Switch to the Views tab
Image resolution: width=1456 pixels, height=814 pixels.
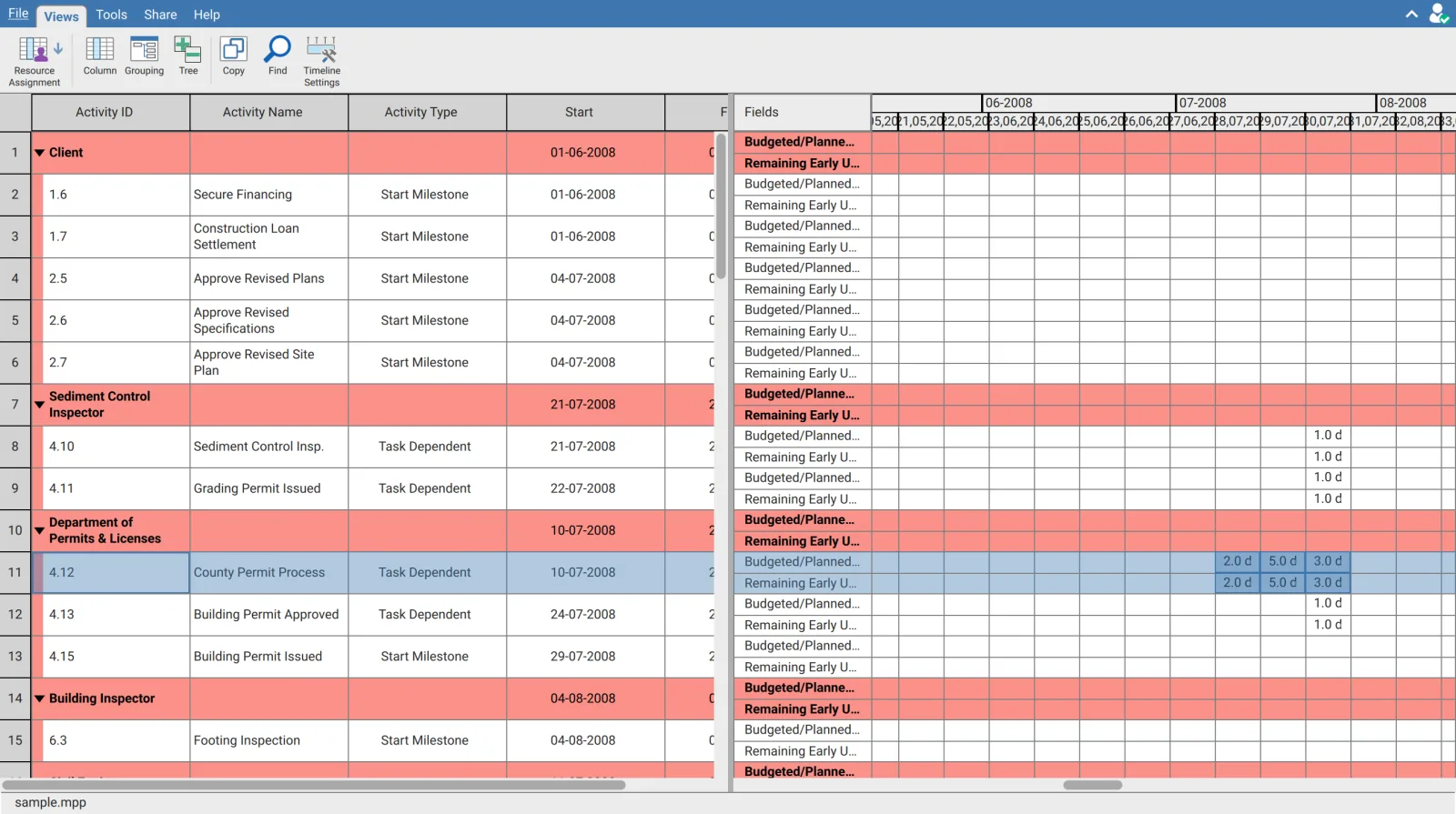61,15
